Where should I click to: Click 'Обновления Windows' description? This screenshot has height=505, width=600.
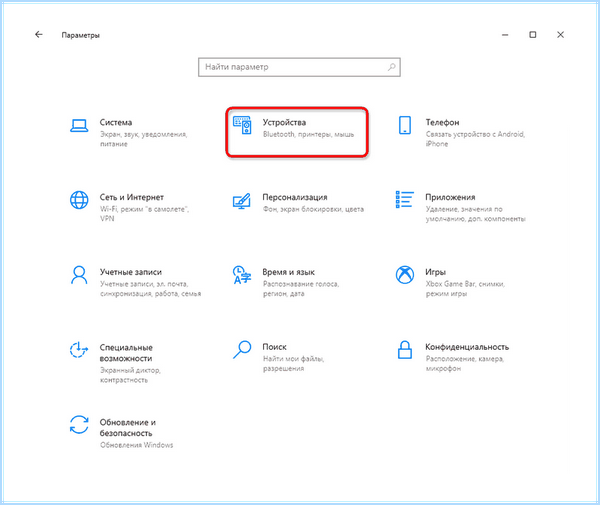137,445
